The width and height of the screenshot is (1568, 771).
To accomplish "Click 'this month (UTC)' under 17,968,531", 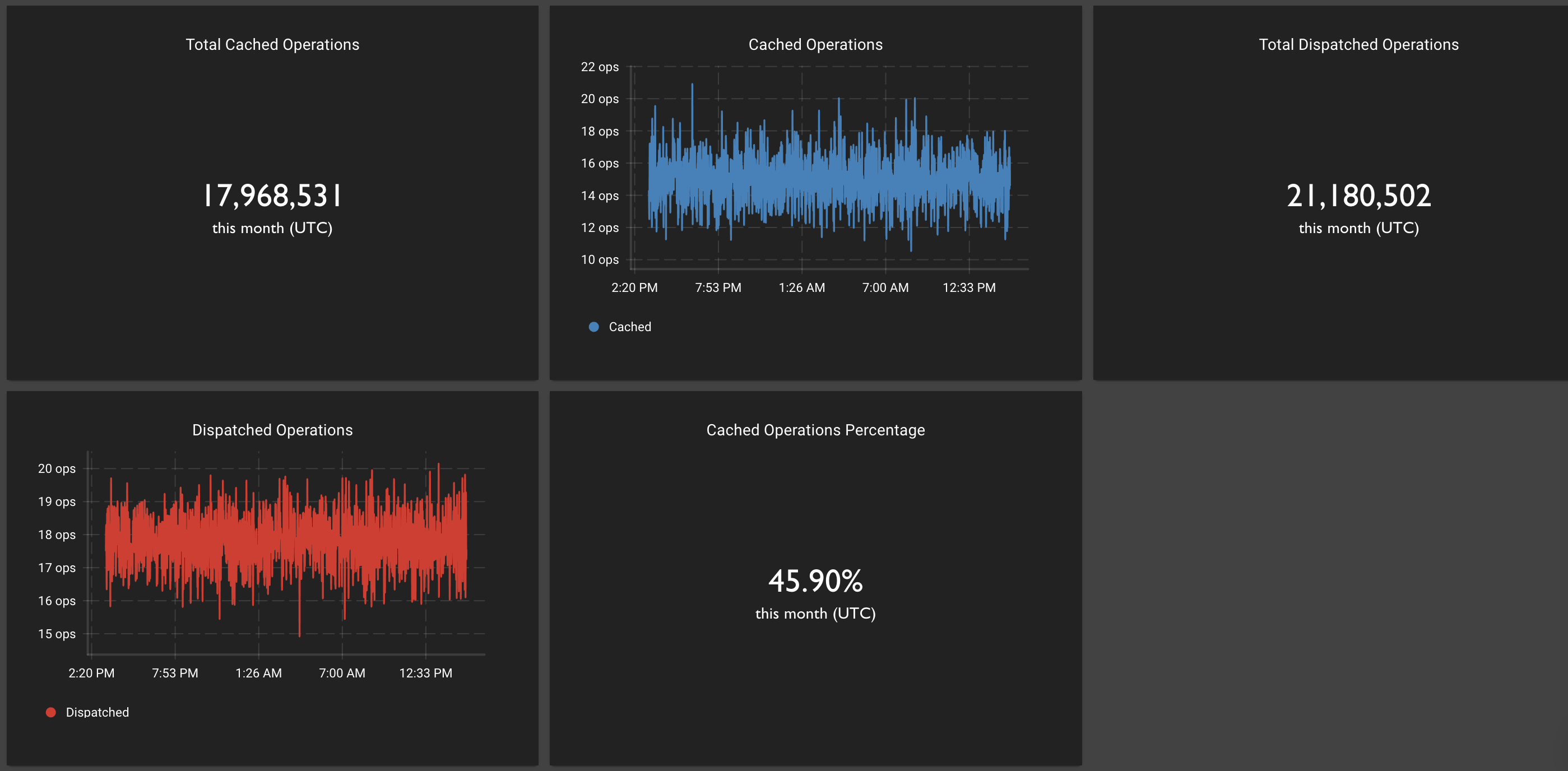I will point(272,228).
